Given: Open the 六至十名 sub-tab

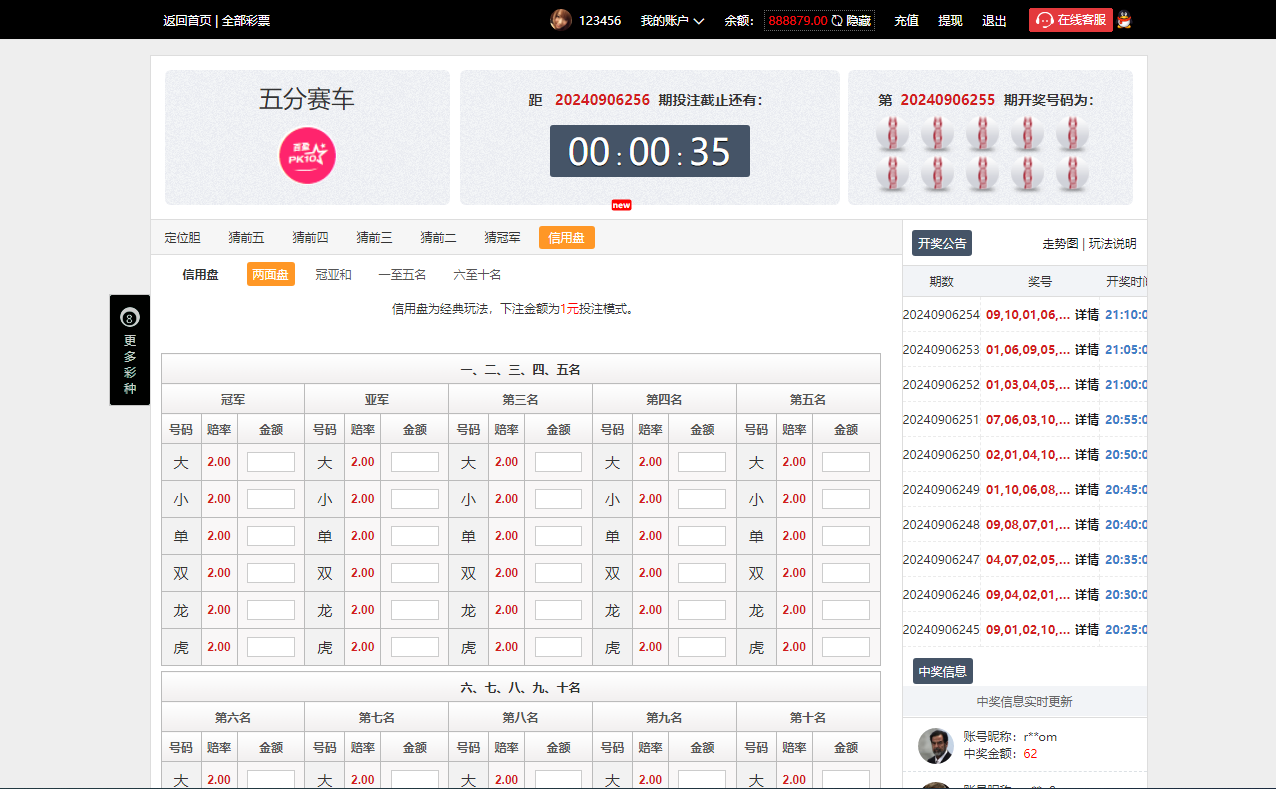Looking at the screenshot, I should (477, 274).
